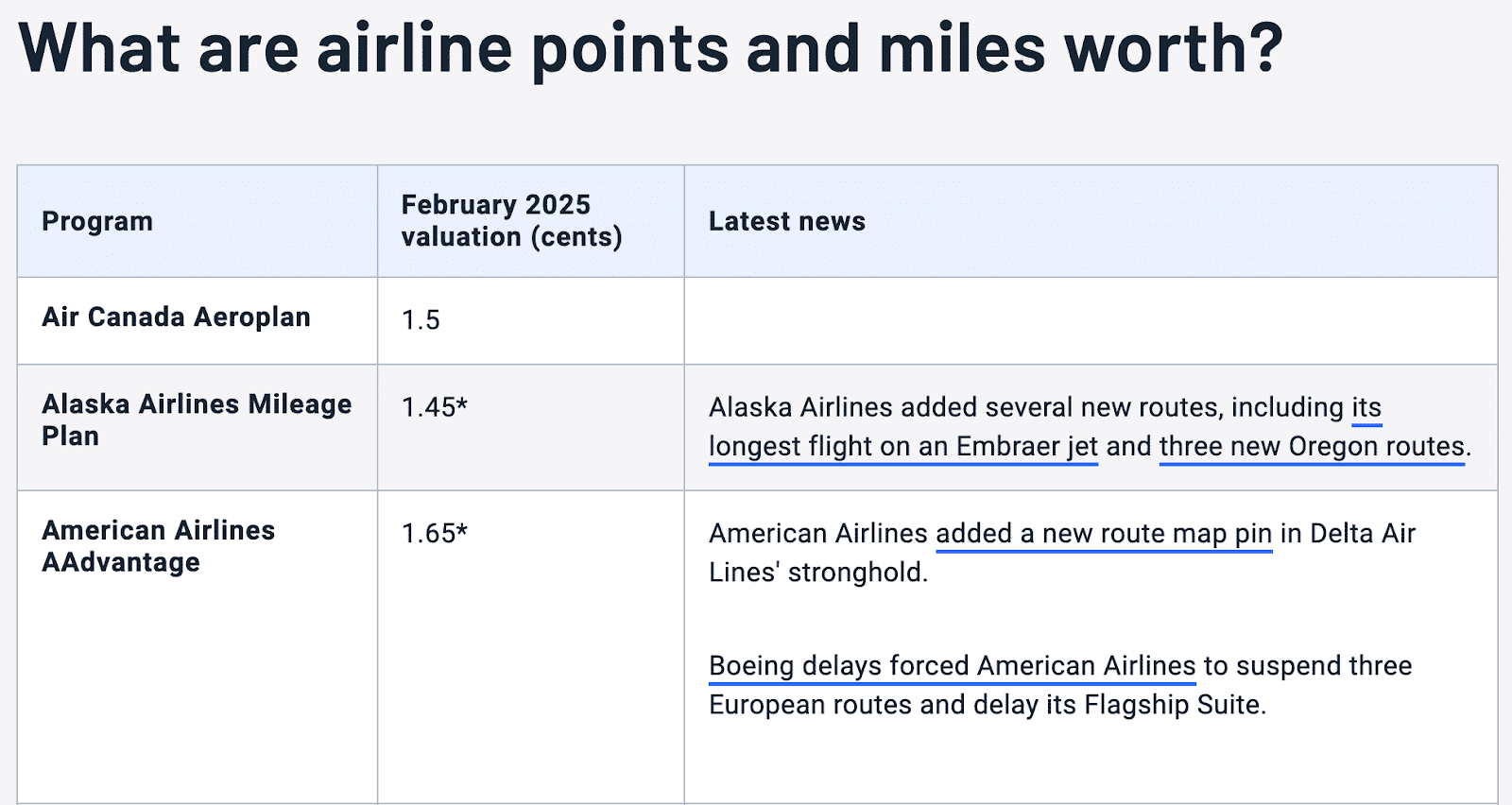Click the "Lines' stronghold." text

818,573
